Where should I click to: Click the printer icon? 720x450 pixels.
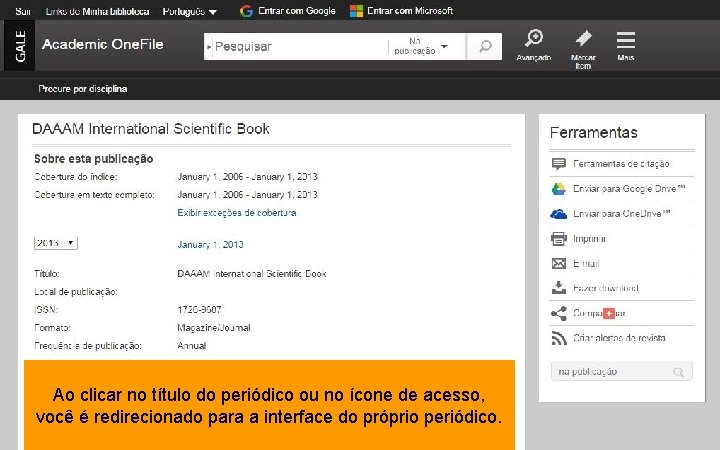(559, 239)
